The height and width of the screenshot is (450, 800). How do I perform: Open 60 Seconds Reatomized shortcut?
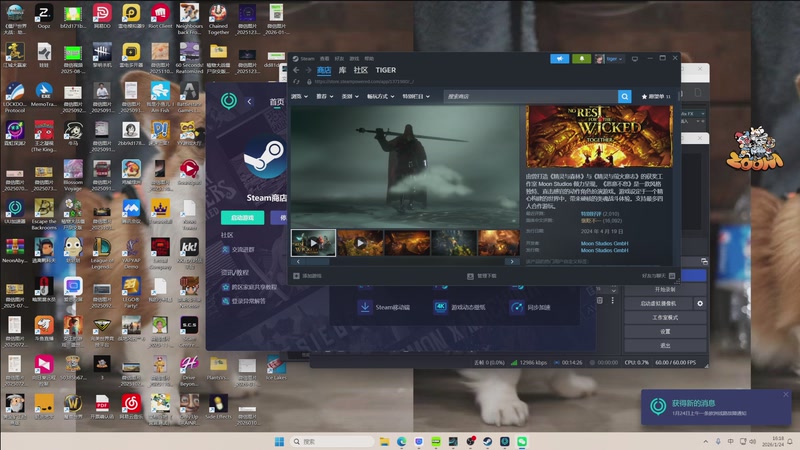(x=189, y=58)
